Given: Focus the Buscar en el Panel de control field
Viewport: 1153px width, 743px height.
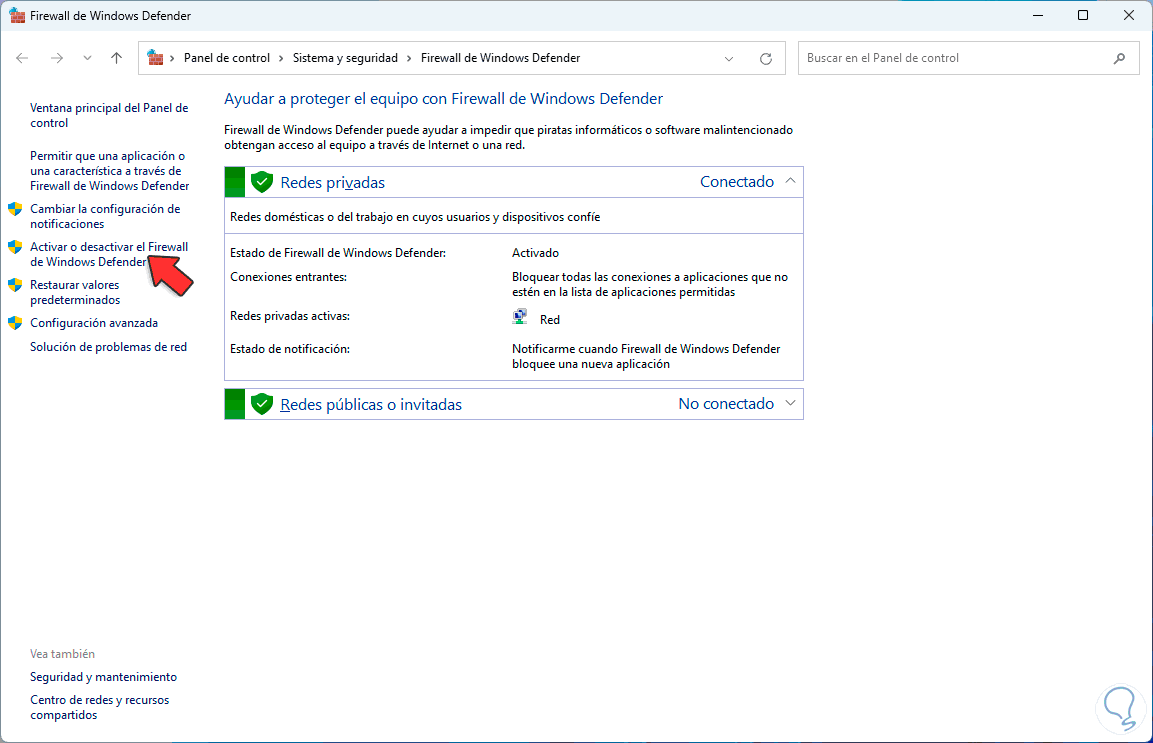Looking at the screenshot, I should point(968,58).
